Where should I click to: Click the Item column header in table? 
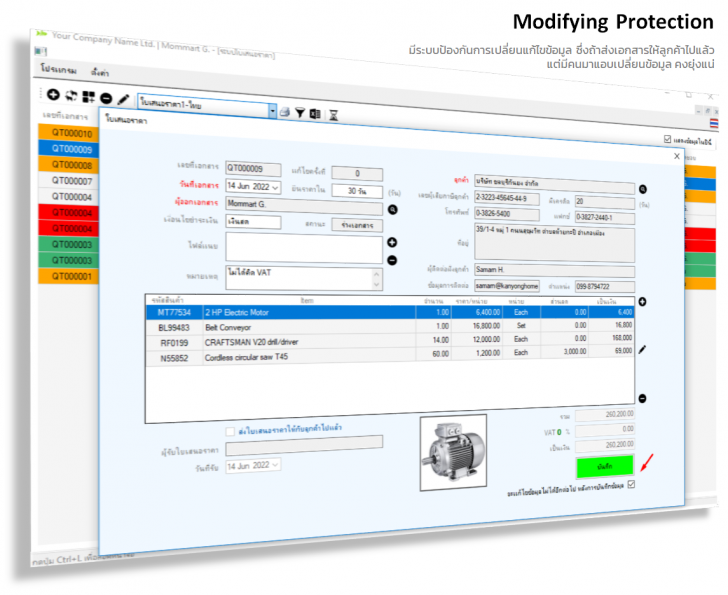[307, 300]
